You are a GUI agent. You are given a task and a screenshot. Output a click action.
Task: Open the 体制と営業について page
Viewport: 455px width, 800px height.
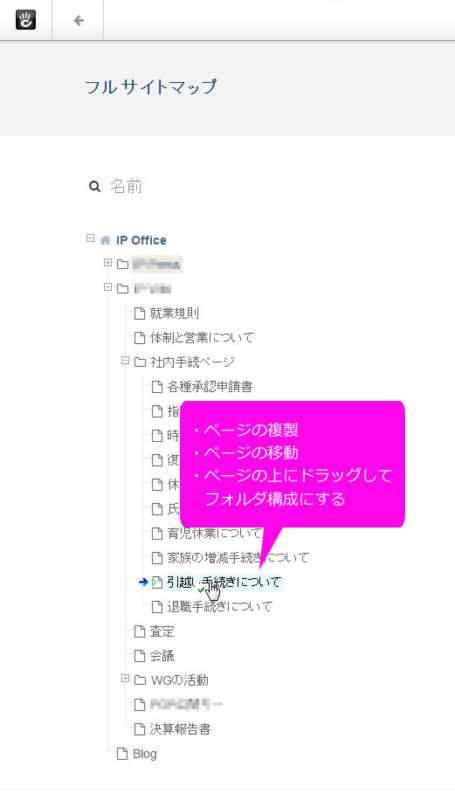201,338
